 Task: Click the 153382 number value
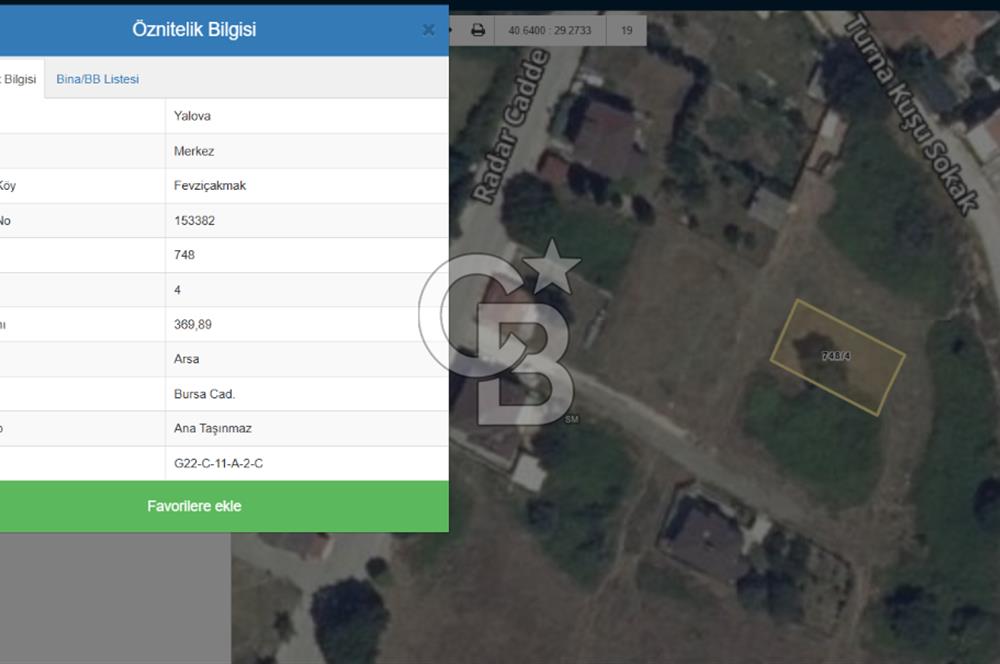click(x=194, y=221)
